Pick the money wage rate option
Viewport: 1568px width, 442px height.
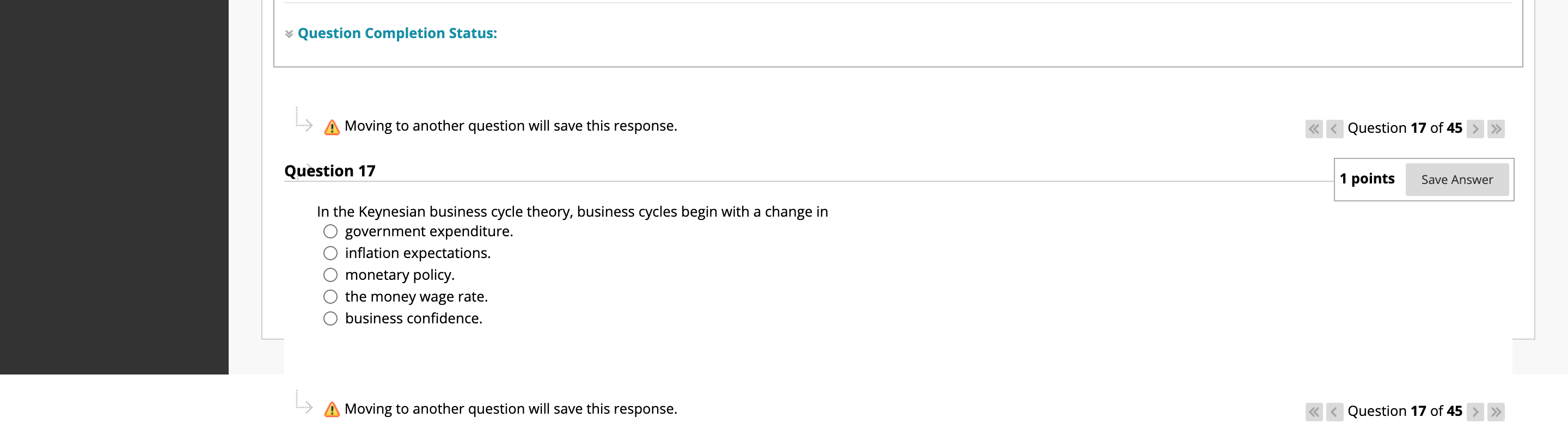click(x=330, y=297)
